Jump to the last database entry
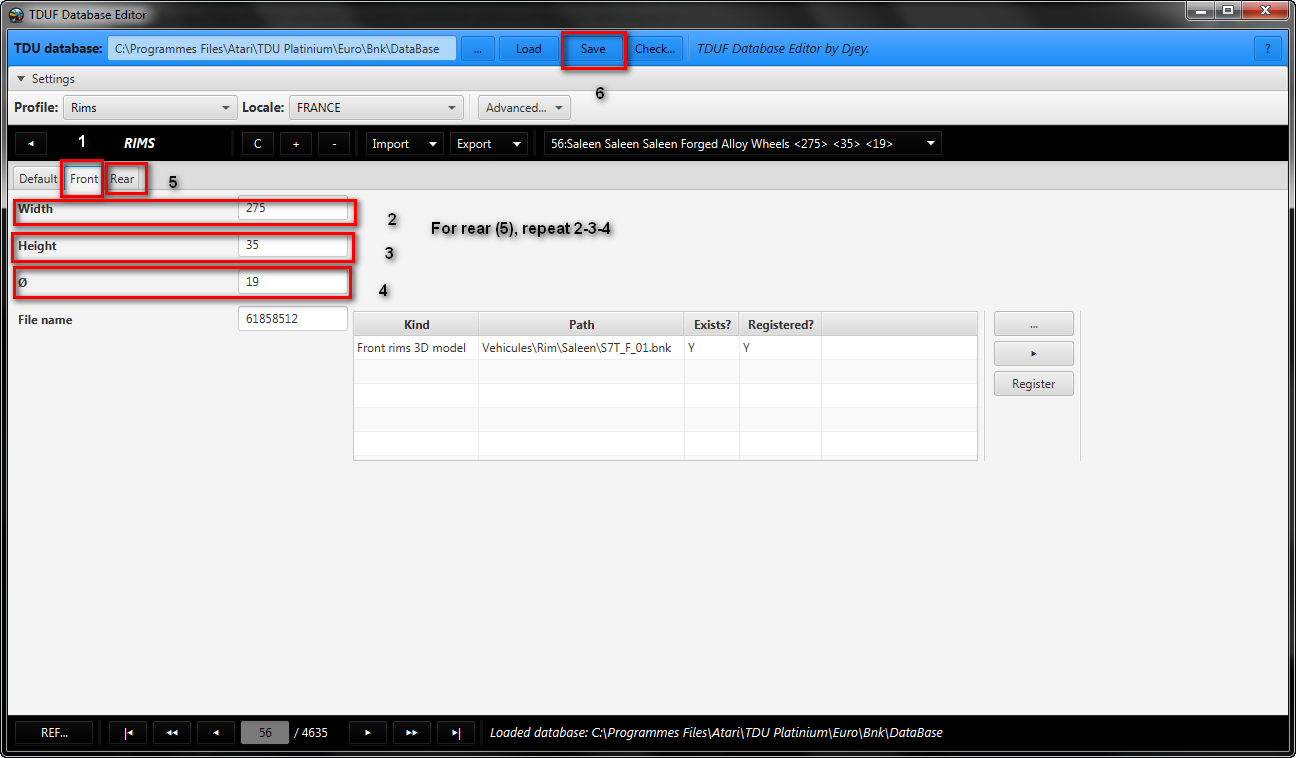 tap(456, 733)
